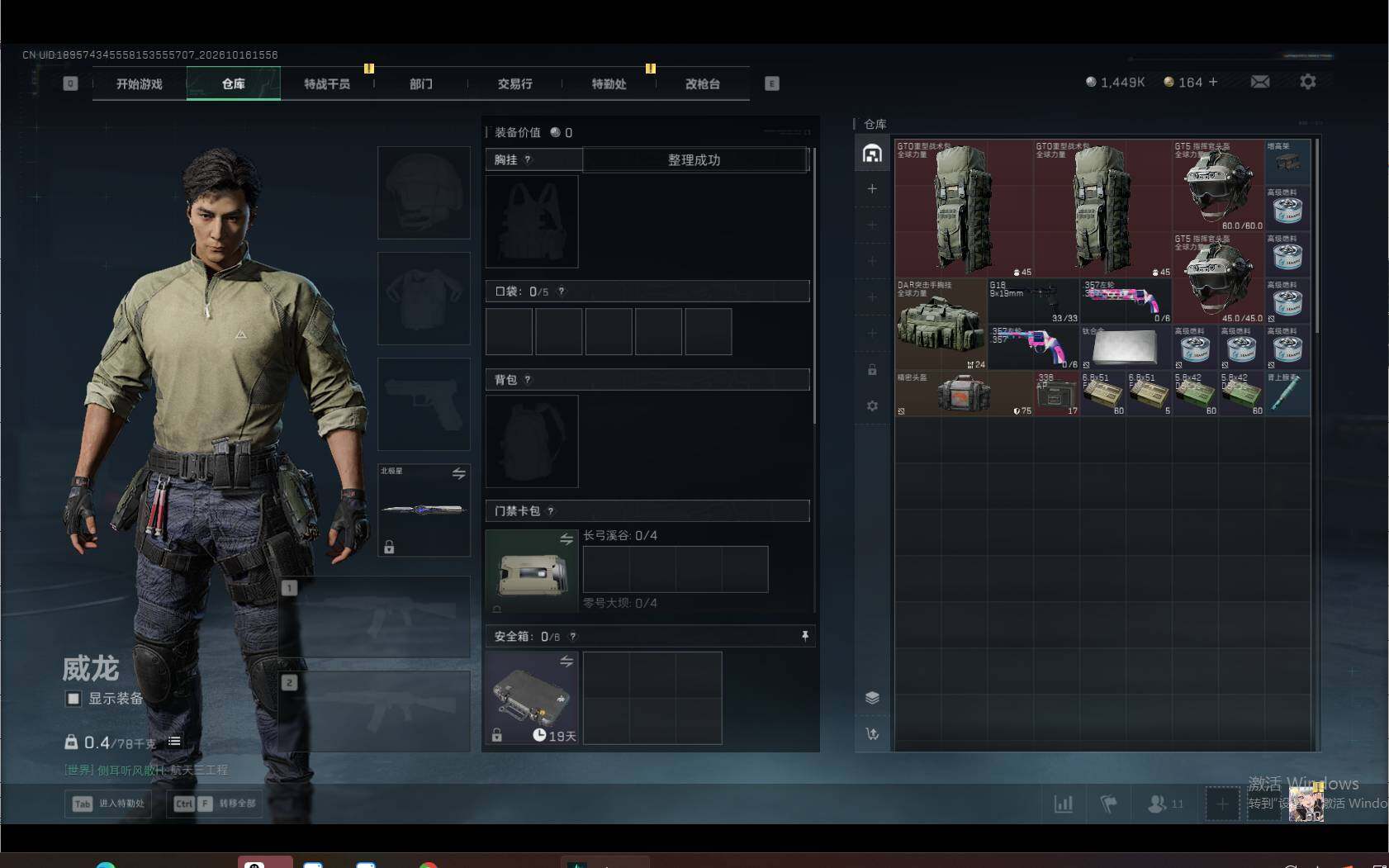Toggle the pin icon beside 安全箱
The width and height of the screenshot is (1389, 868).
point(805,636)
